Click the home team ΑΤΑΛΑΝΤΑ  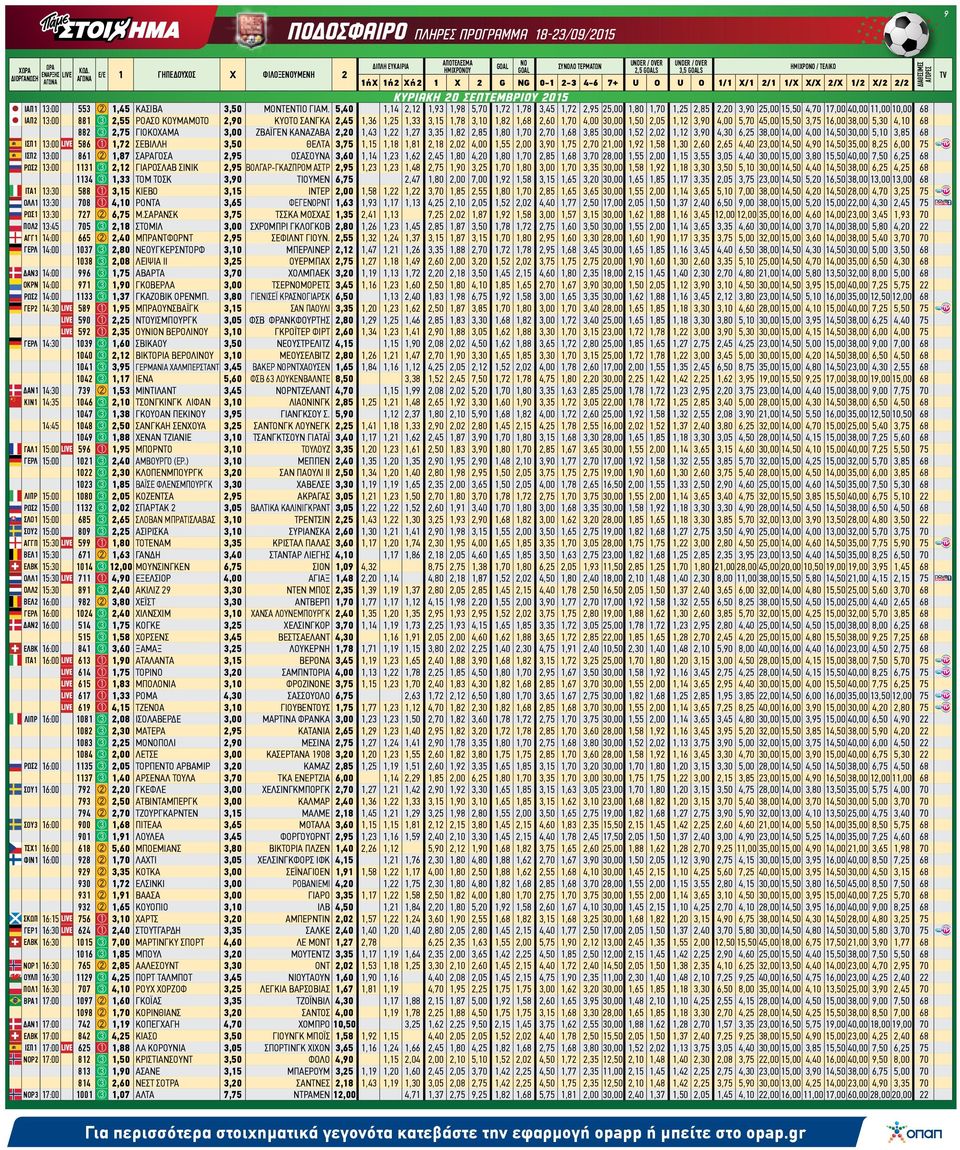pos(154,660)
